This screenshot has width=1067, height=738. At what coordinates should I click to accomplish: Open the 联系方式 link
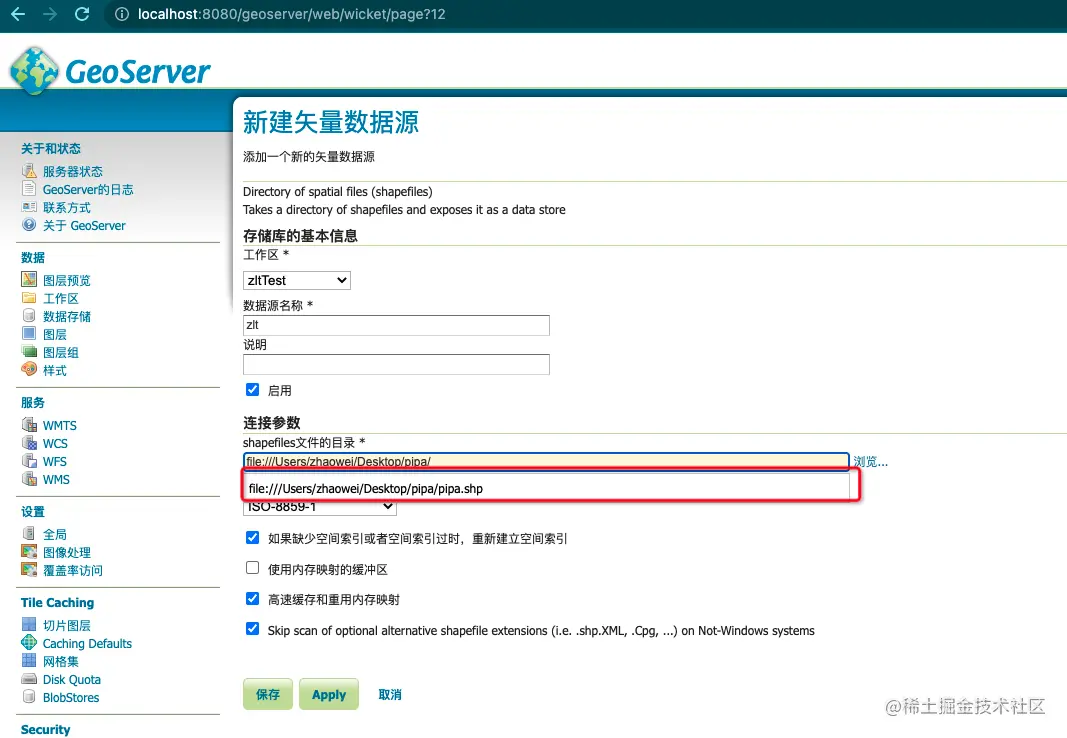click(x=67, y=207)
